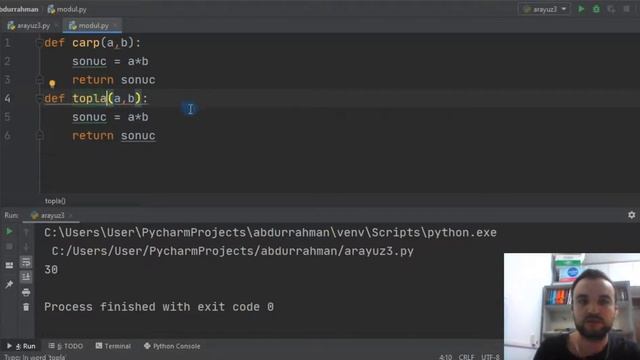Click the function name topla on line 4

(89, 98)
